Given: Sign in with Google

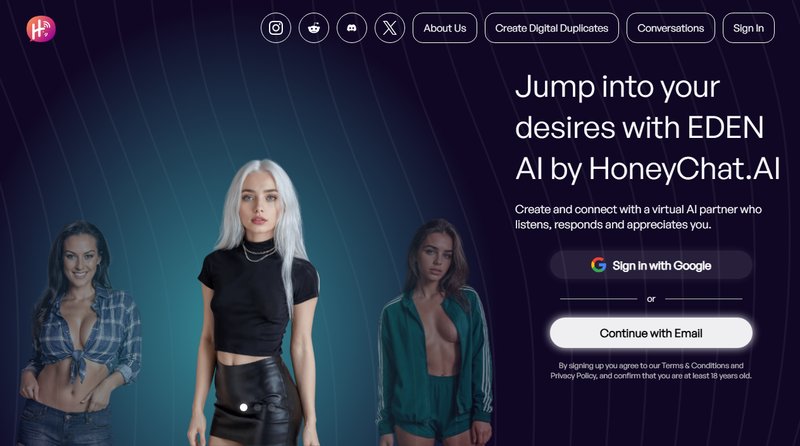Looking at the screenshot, I should 651,265.
